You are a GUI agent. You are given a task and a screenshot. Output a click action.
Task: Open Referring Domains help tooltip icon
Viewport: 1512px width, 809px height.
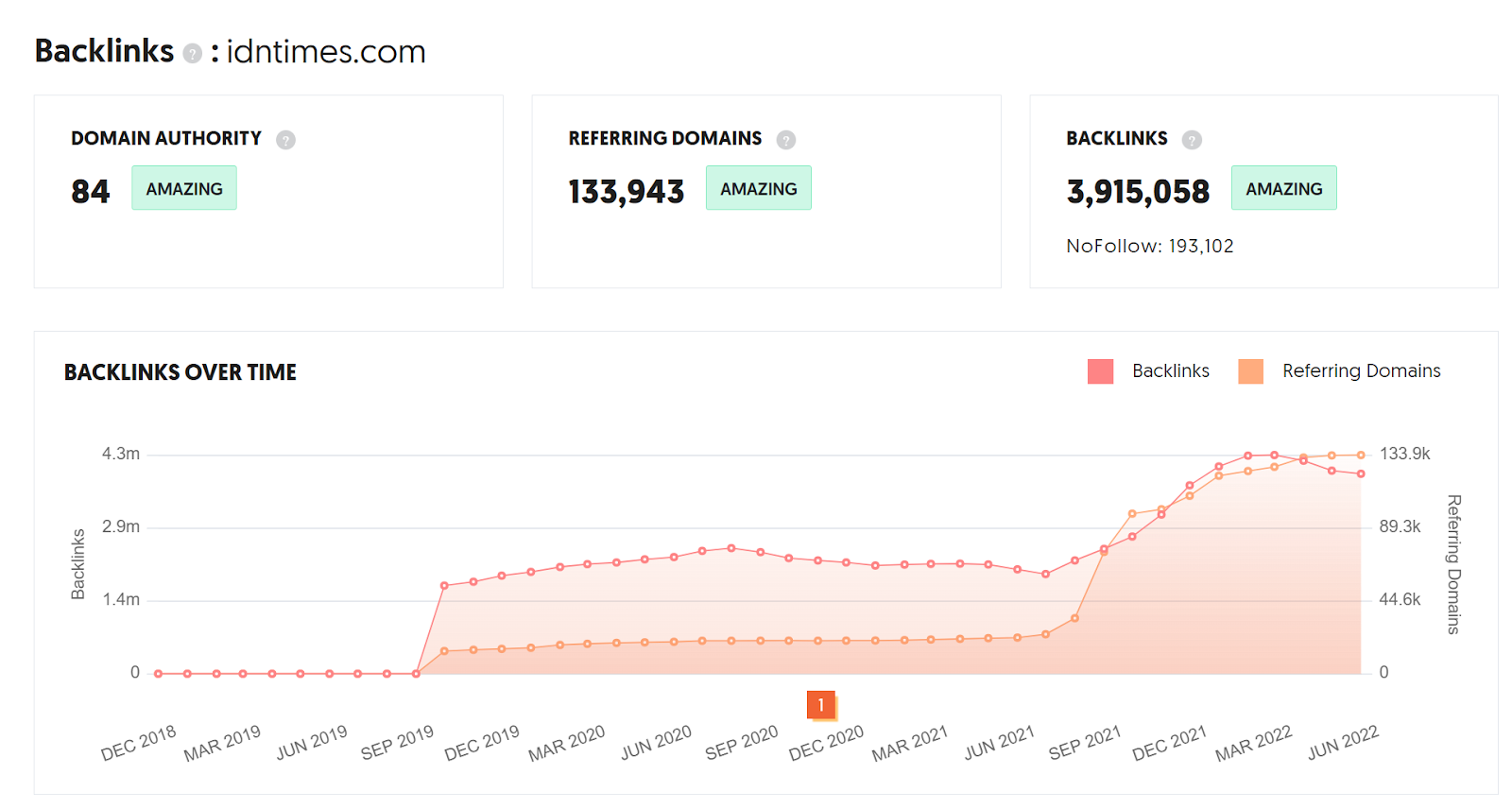(x=786, y=140)
